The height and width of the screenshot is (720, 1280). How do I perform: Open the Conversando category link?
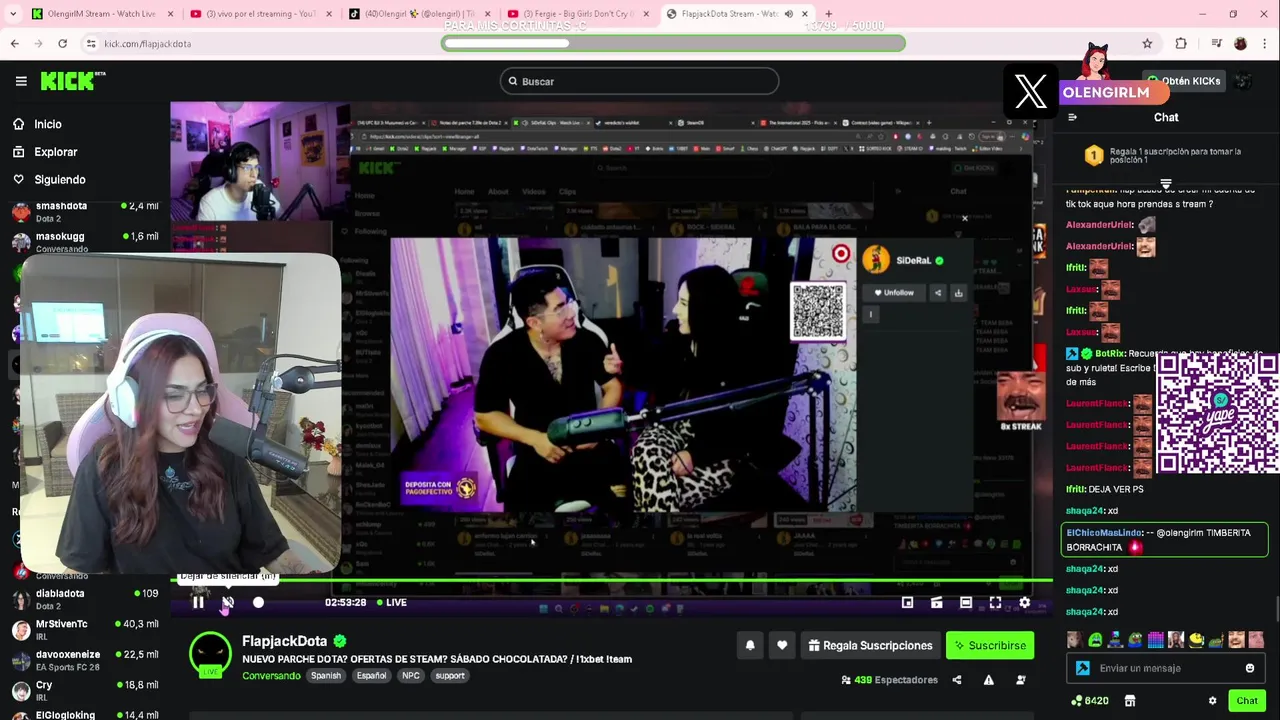271,675
